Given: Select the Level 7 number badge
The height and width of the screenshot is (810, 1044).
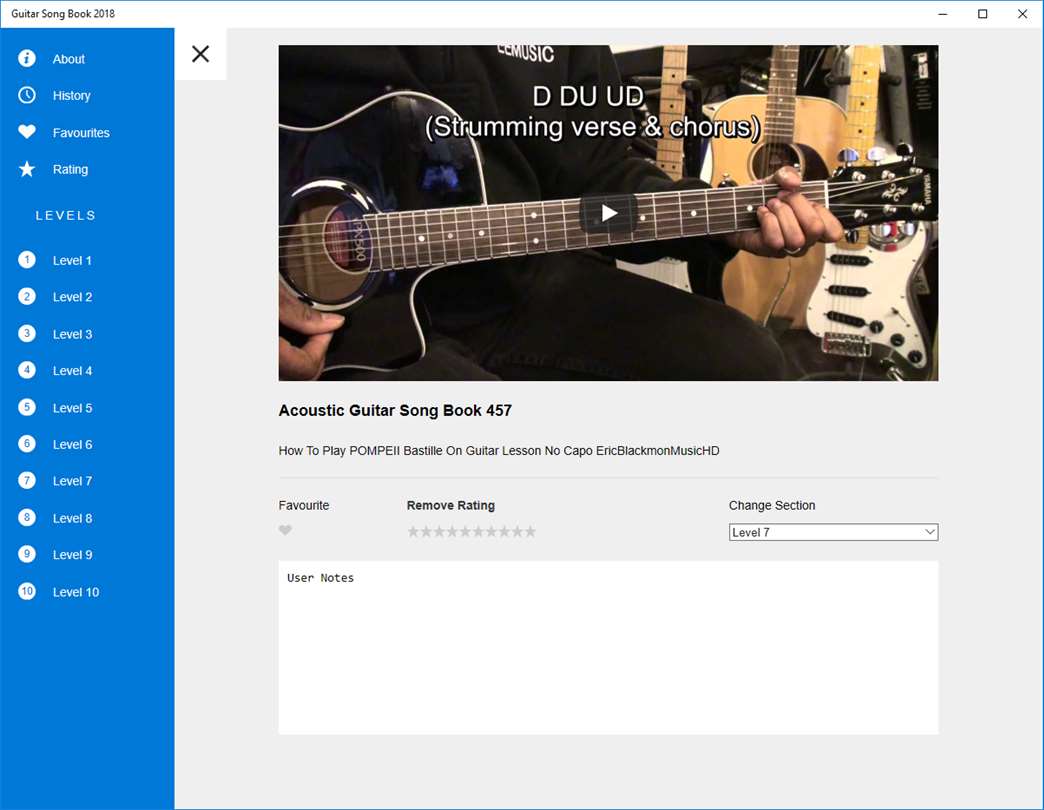Looking at the screenshot, I should tap(27, 481).
